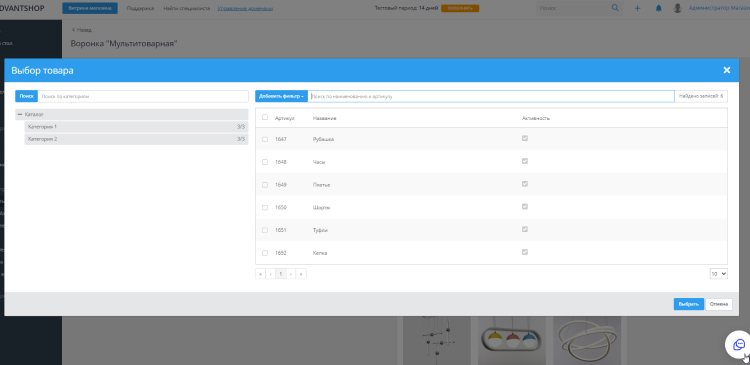Image resolution: width=750 pixels, height=365 pixels.
Task: Collapse the Каталог tree node
Action: point(20,115)
